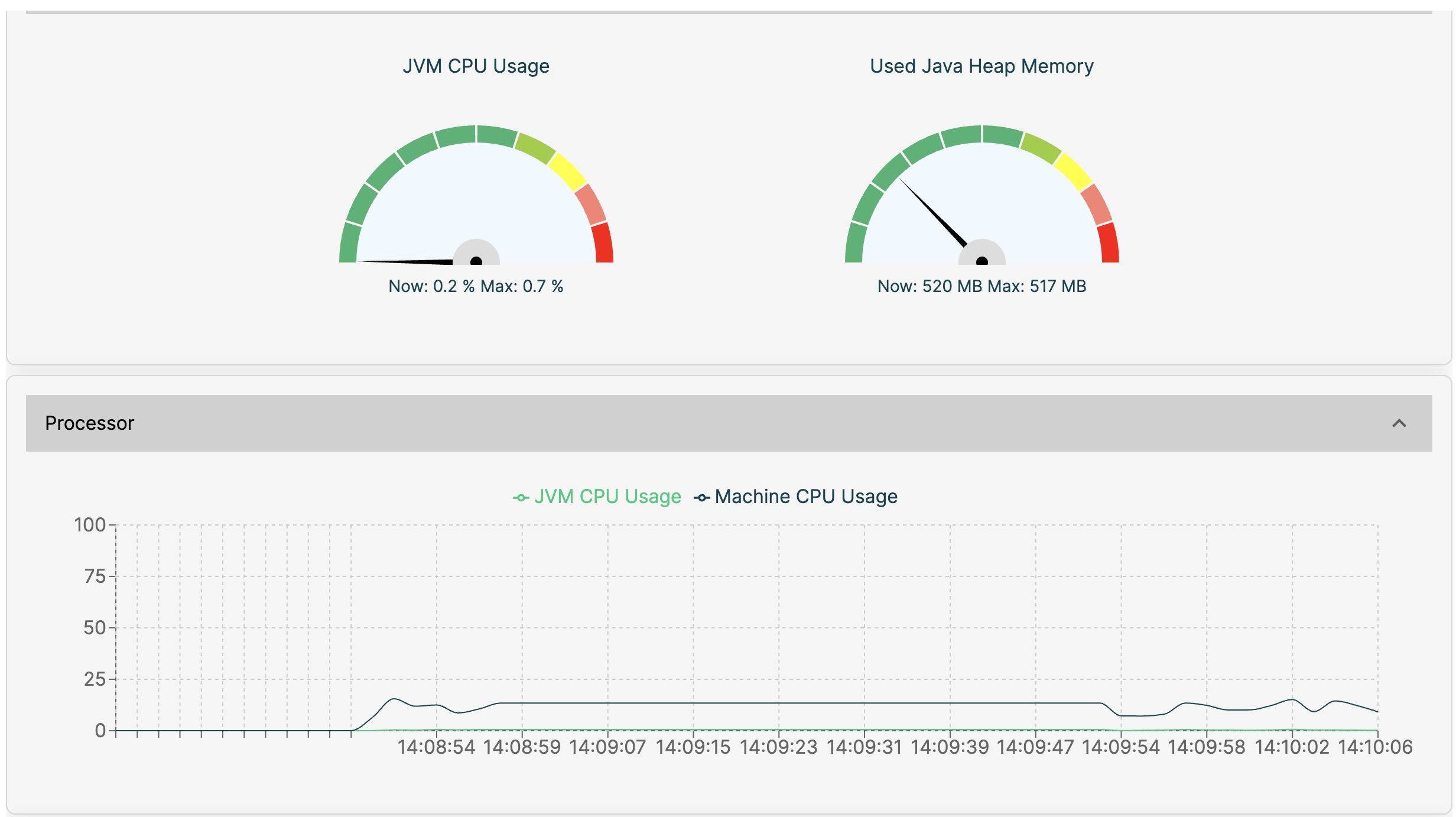1456x817 pixels.
Task: Click the 'Now: 520 MB Max: 517 MB' readout
Action: (981, 286)
